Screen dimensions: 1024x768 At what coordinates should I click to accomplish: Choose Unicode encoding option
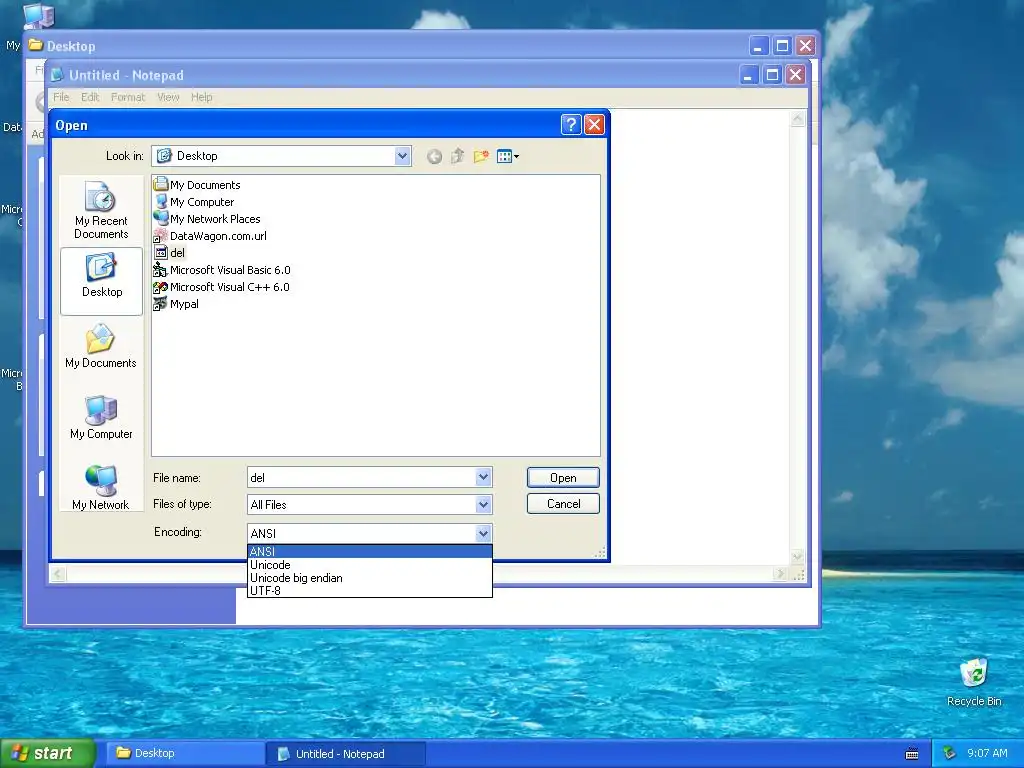(370, 565)
